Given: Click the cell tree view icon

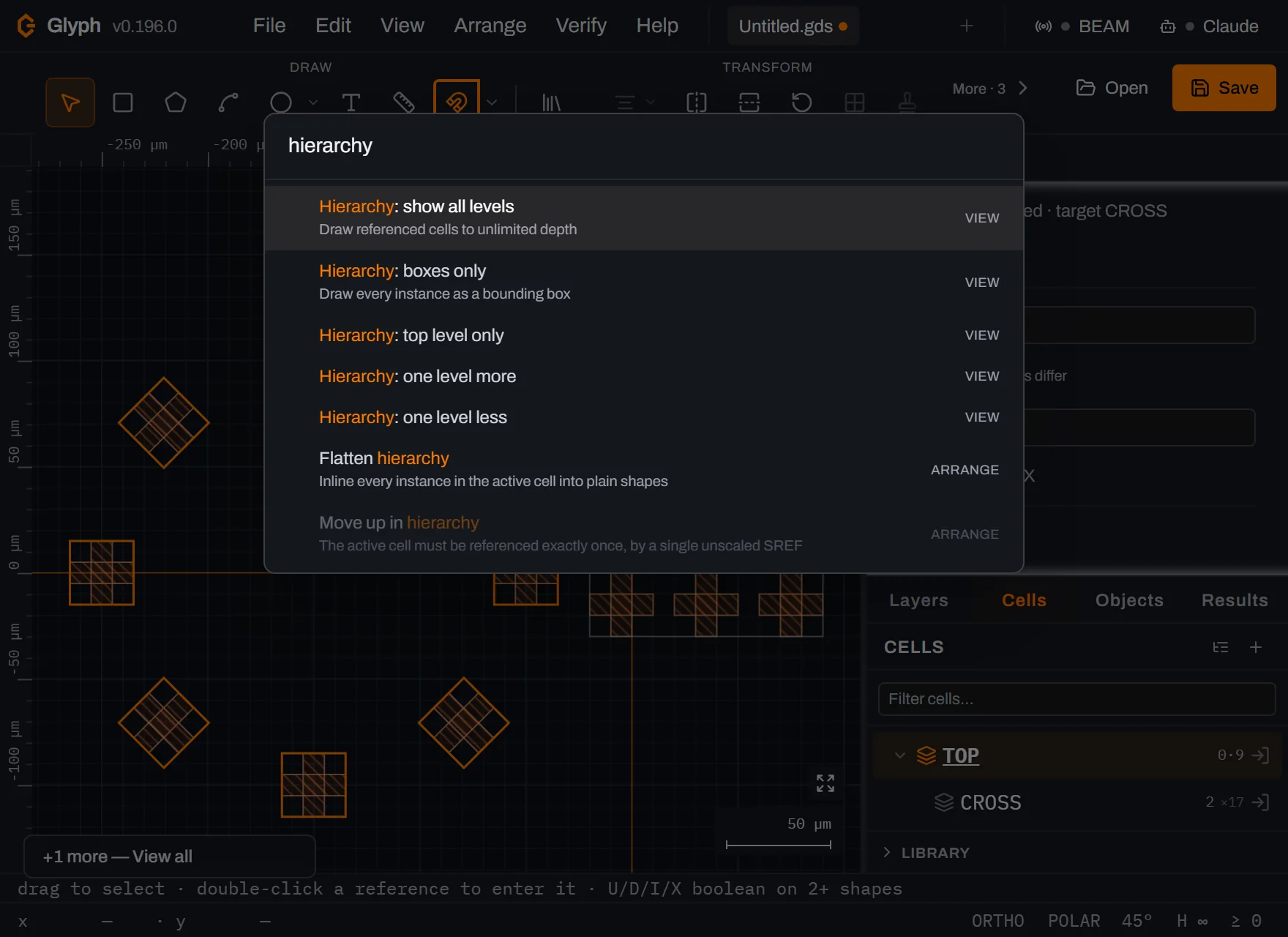Looking at the screenshot, I should click(x=1221, y=647).
